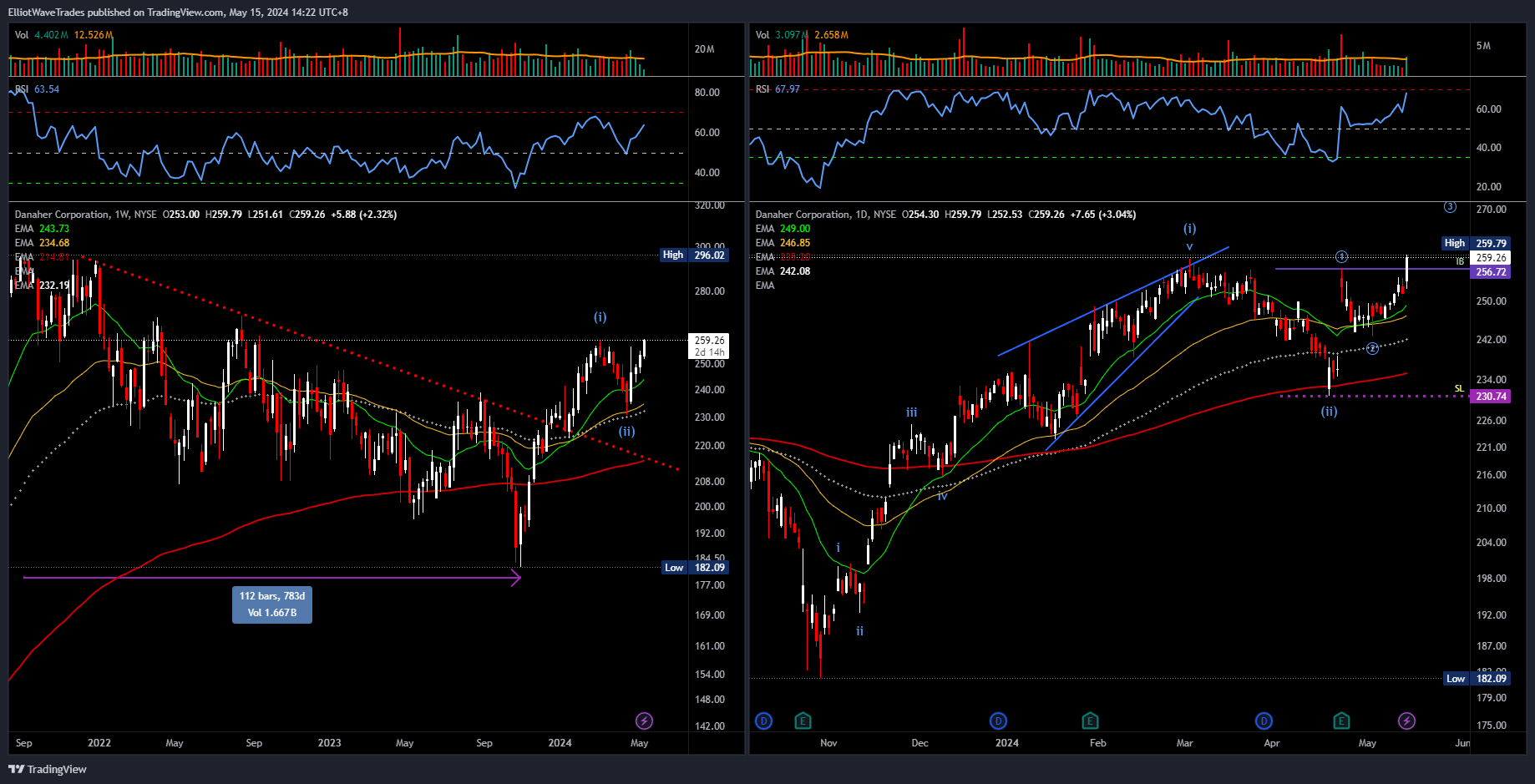Select the iii wave label on the daily chart
The height and width of the screenshot is (784, 1535).
(912, 412)
